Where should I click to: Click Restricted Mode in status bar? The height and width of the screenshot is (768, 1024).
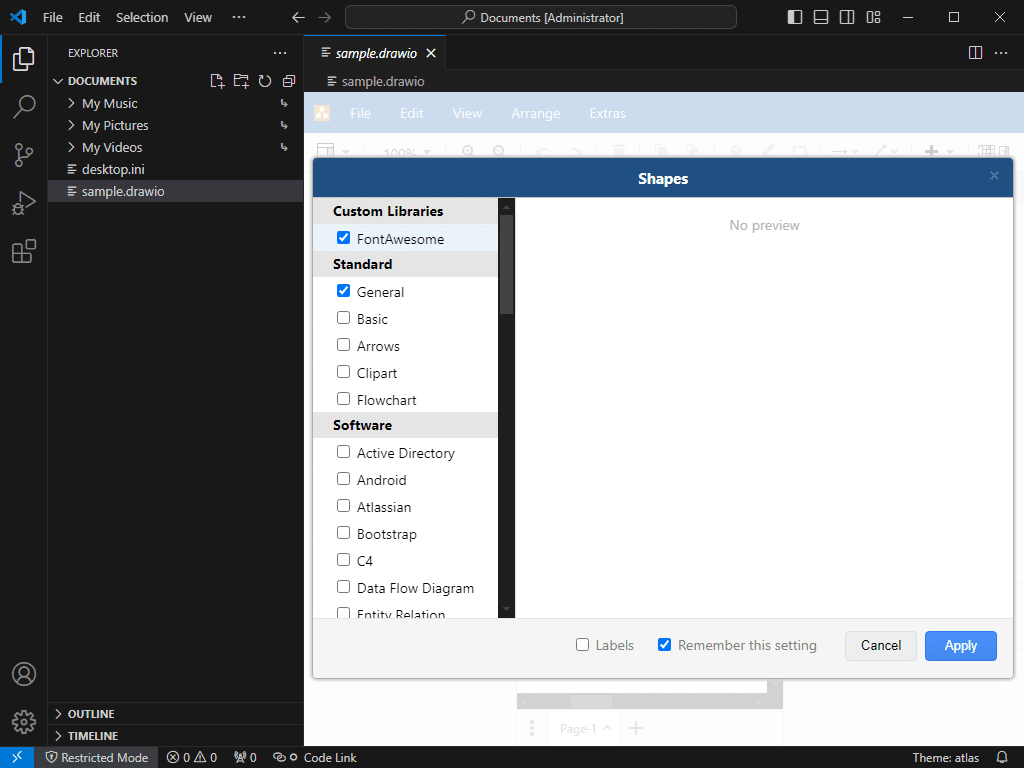coord(97,758)
